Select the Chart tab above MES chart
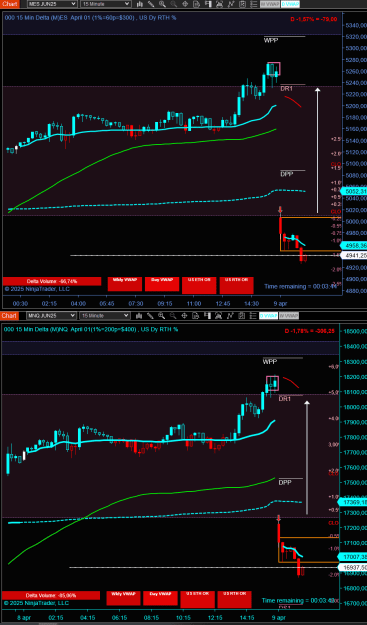The height and width of the screenshot is (625, 367). (x=10, y=4)
